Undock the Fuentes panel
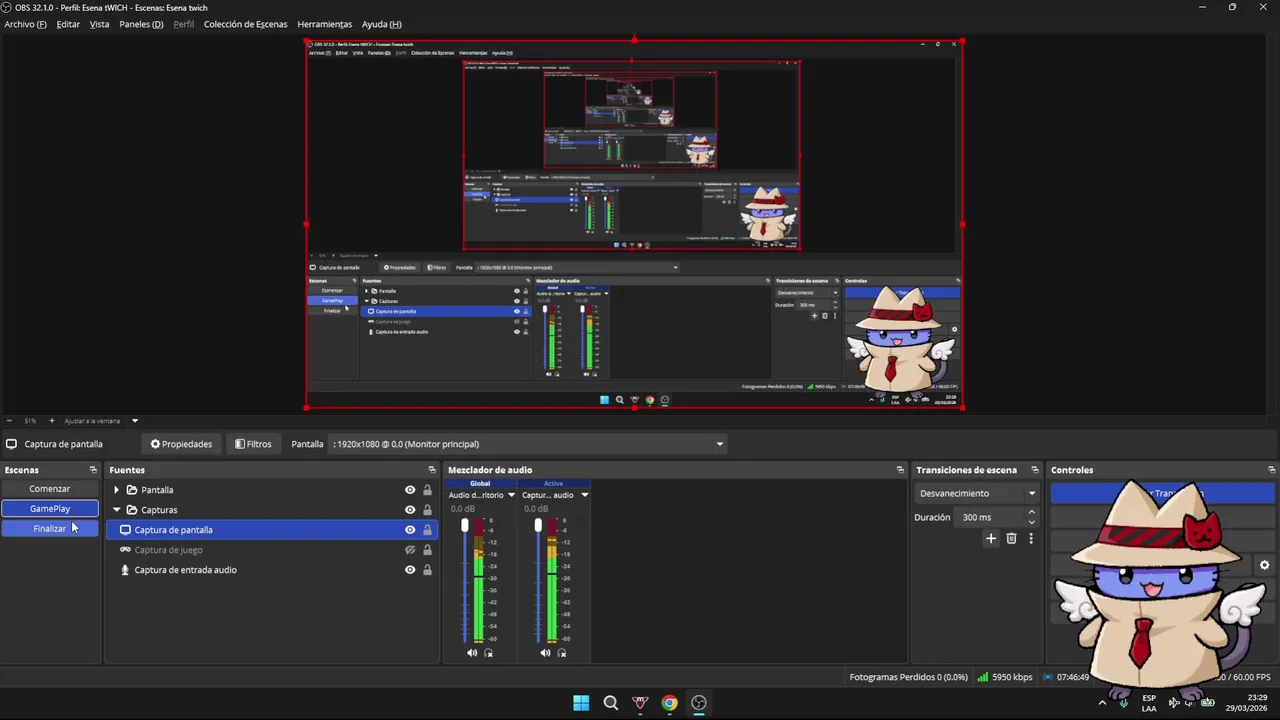This screenshot has width=1280, height=720. pos(432,470)
